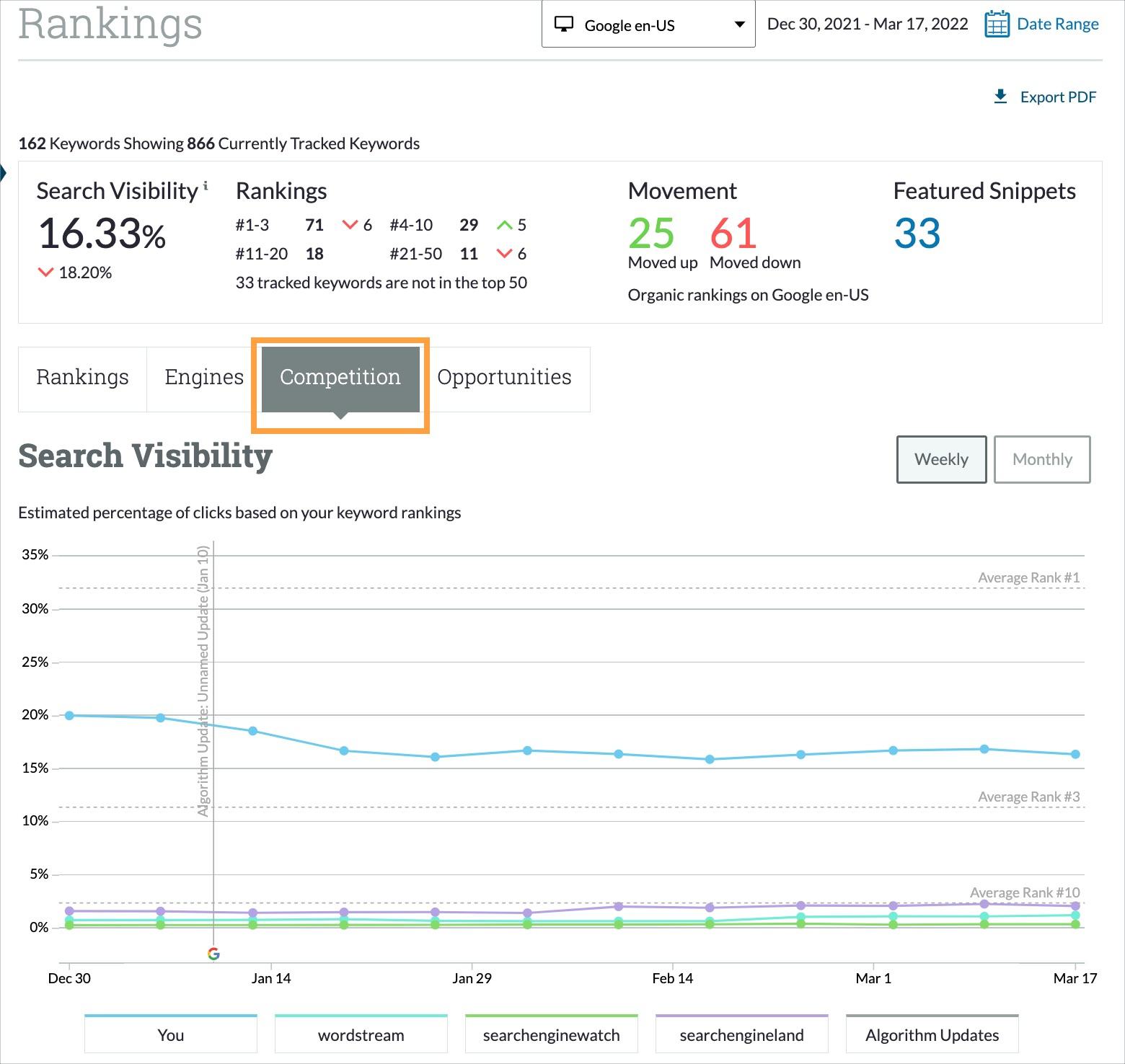This screenshot has height=1064, width=1125.
Task: Switch the chart to Monthly view
Action: point(1041,459)
